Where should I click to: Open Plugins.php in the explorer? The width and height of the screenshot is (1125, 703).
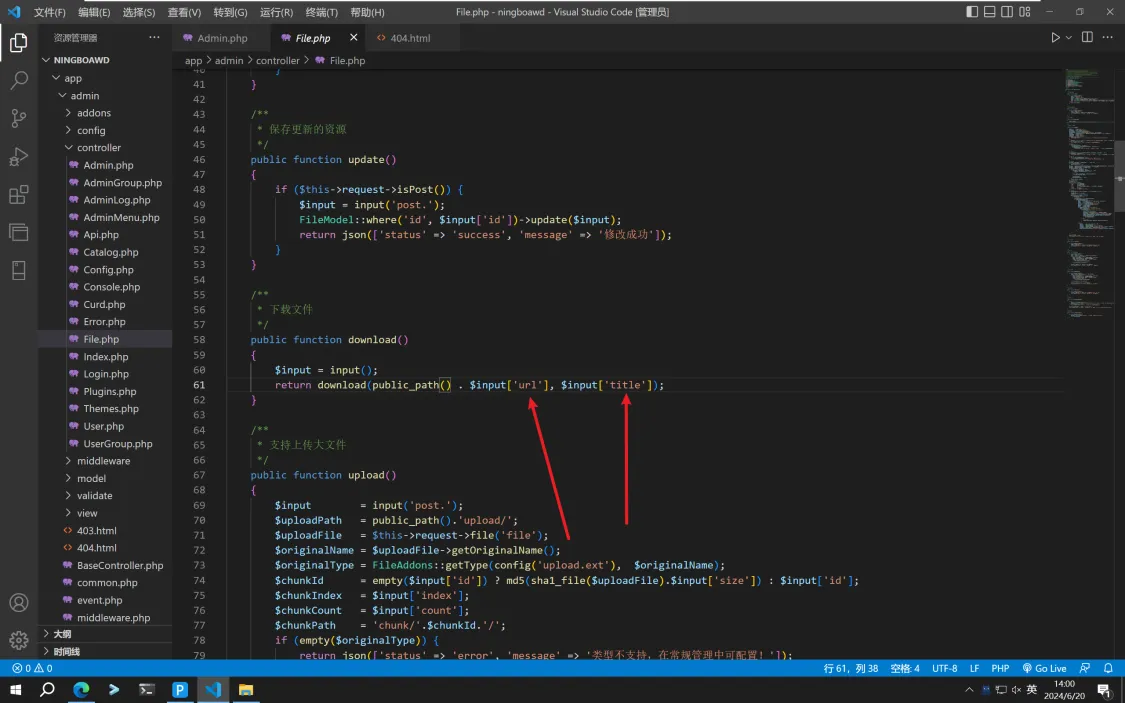[110, 392]
